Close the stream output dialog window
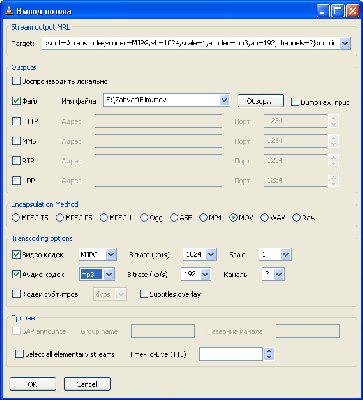The height and width of the screenshot is (400, 363). point(352,11)
